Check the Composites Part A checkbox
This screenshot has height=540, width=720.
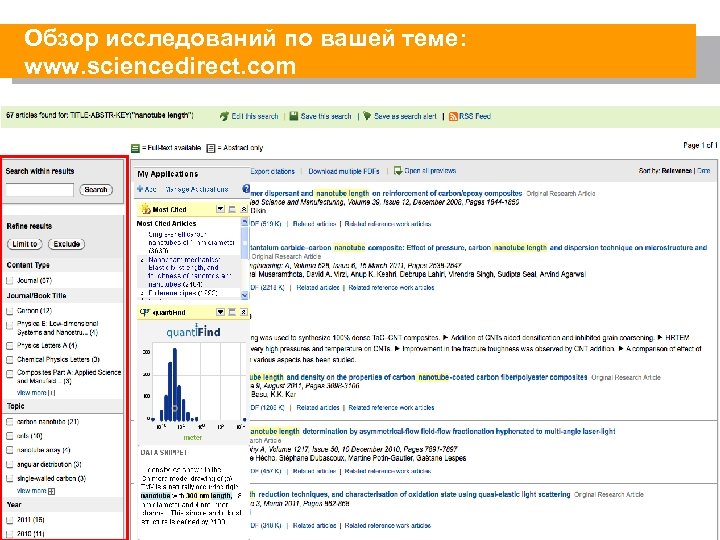tap(9, 374)
